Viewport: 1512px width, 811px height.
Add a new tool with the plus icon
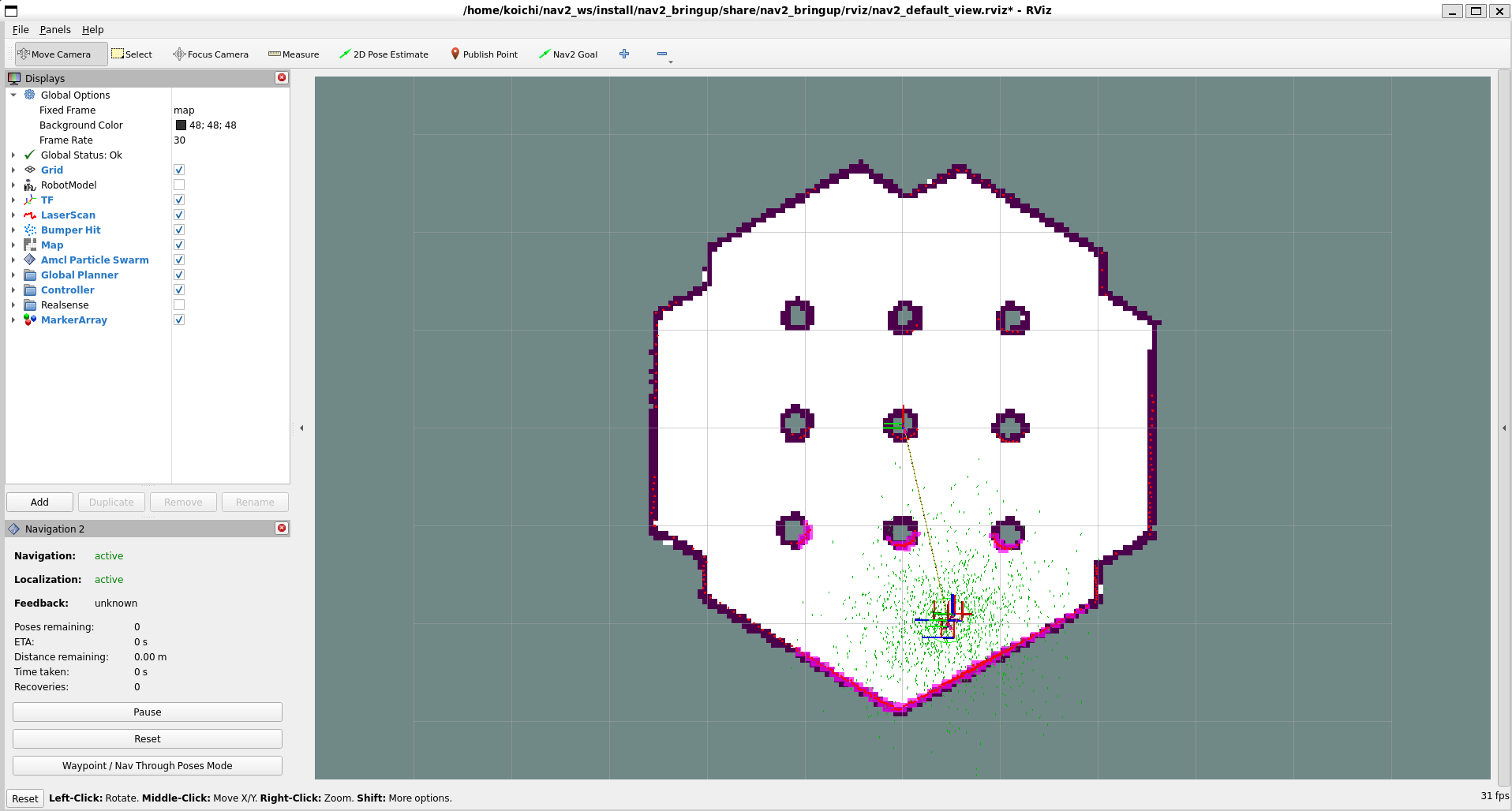pos(624,54)
